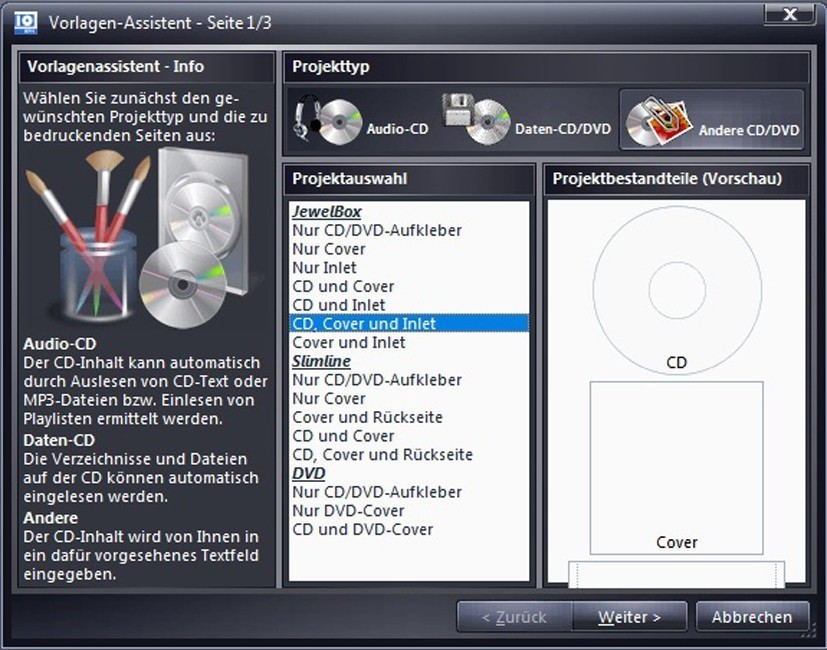Click the 'Weiter >' button
The width and height of the screenshot is (827, 650).
[x=629, y=617]
